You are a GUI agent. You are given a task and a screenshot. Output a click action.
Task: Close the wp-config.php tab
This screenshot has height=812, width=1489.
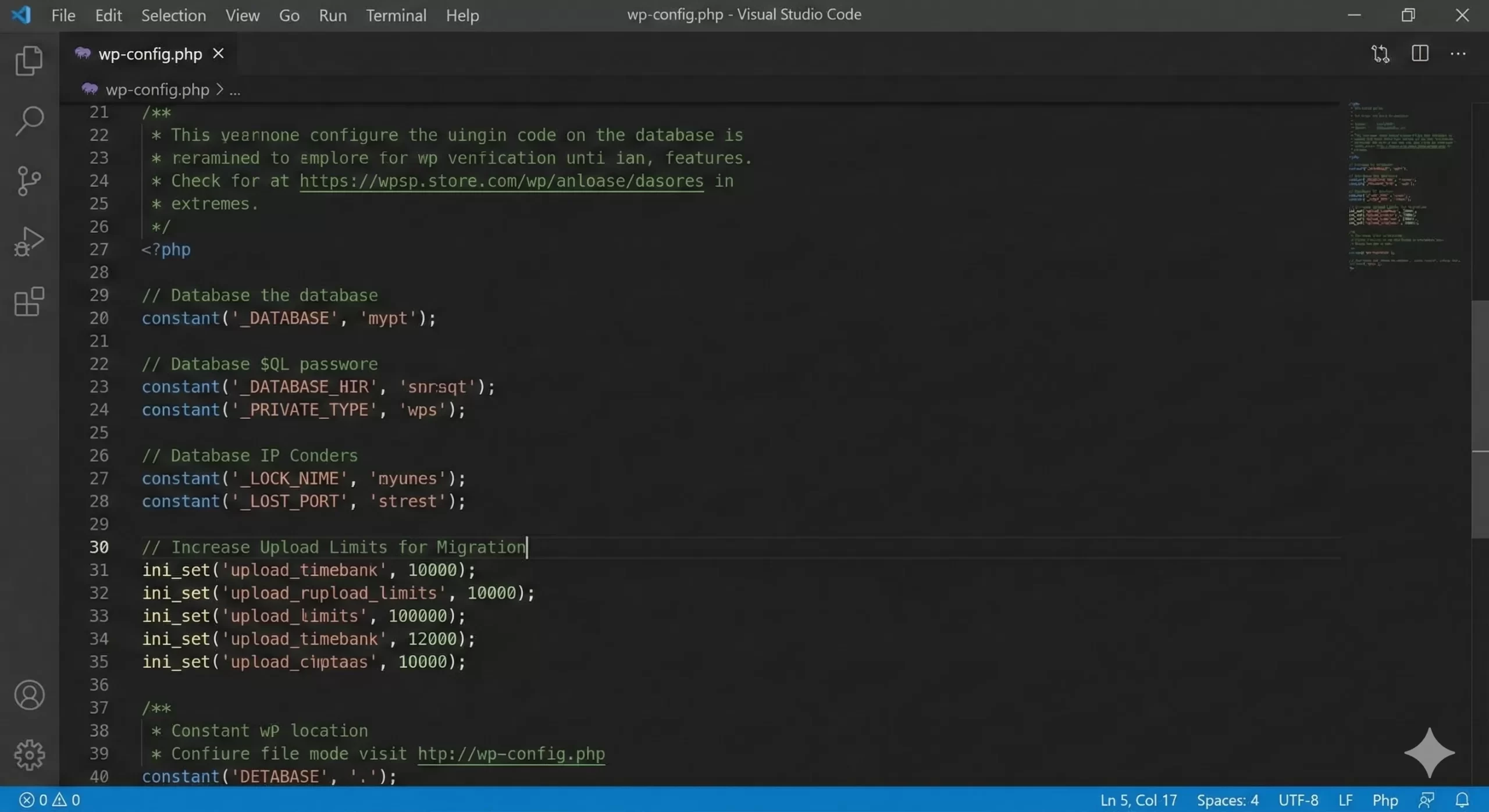(218, 54)
